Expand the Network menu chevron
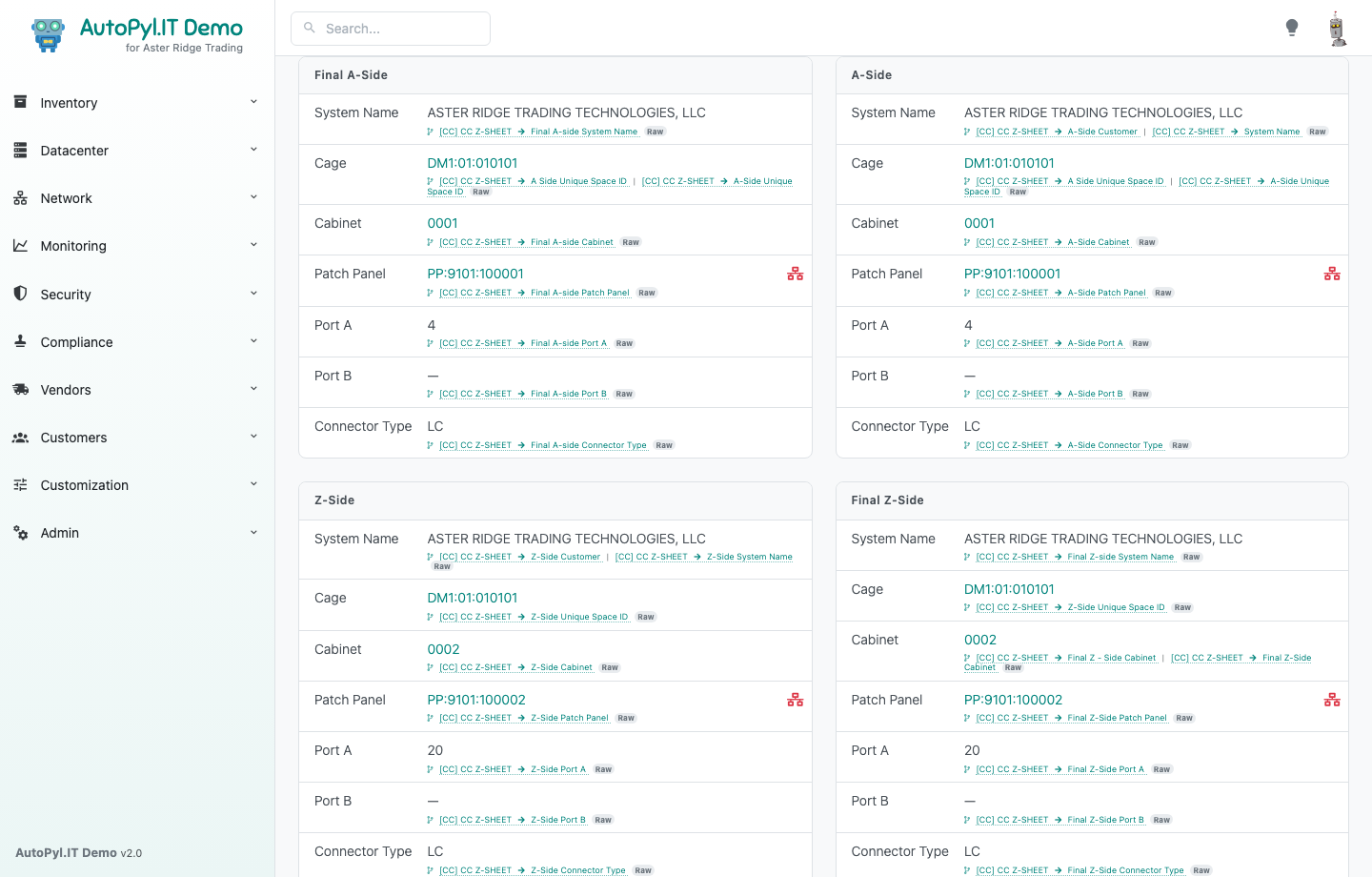Image resolution: width=1372 pixels, height=877 pixels. tap(253, 197)
